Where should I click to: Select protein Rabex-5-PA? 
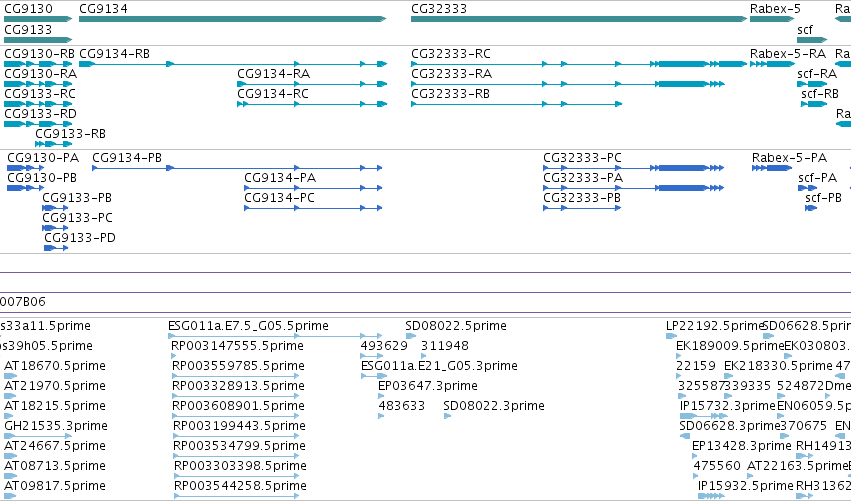click(790, 158)
